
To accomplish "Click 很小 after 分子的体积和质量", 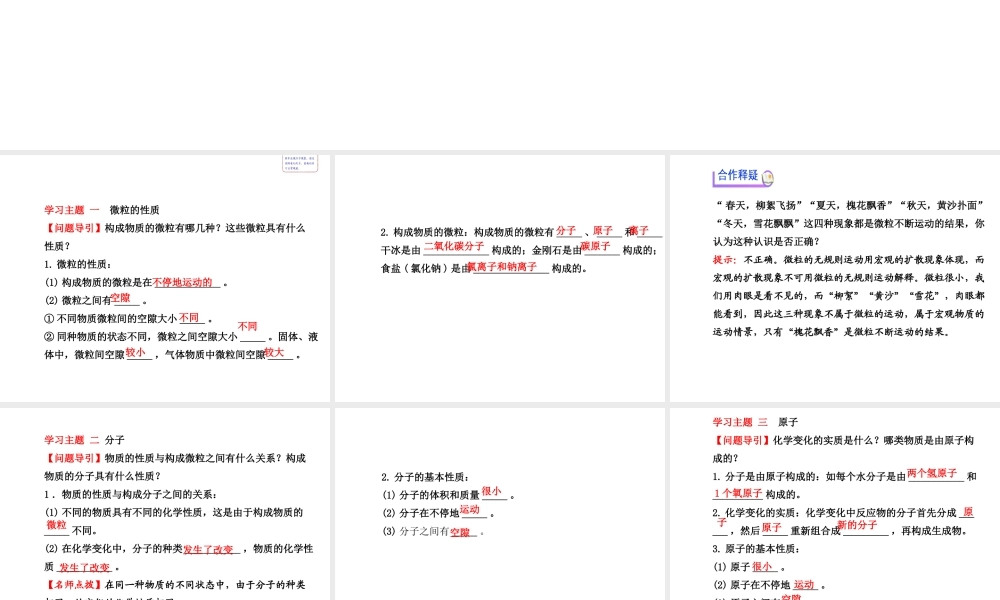I will coord(492,491).
